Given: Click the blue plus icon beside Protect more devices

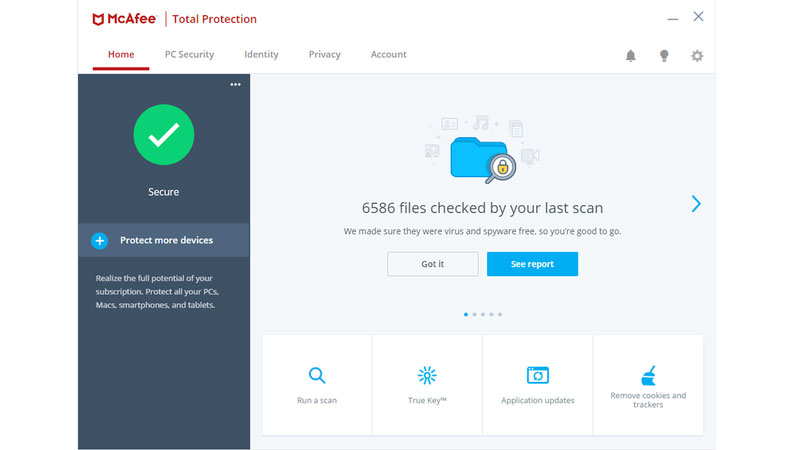Looking at the screenshot, I should (99, 240).
